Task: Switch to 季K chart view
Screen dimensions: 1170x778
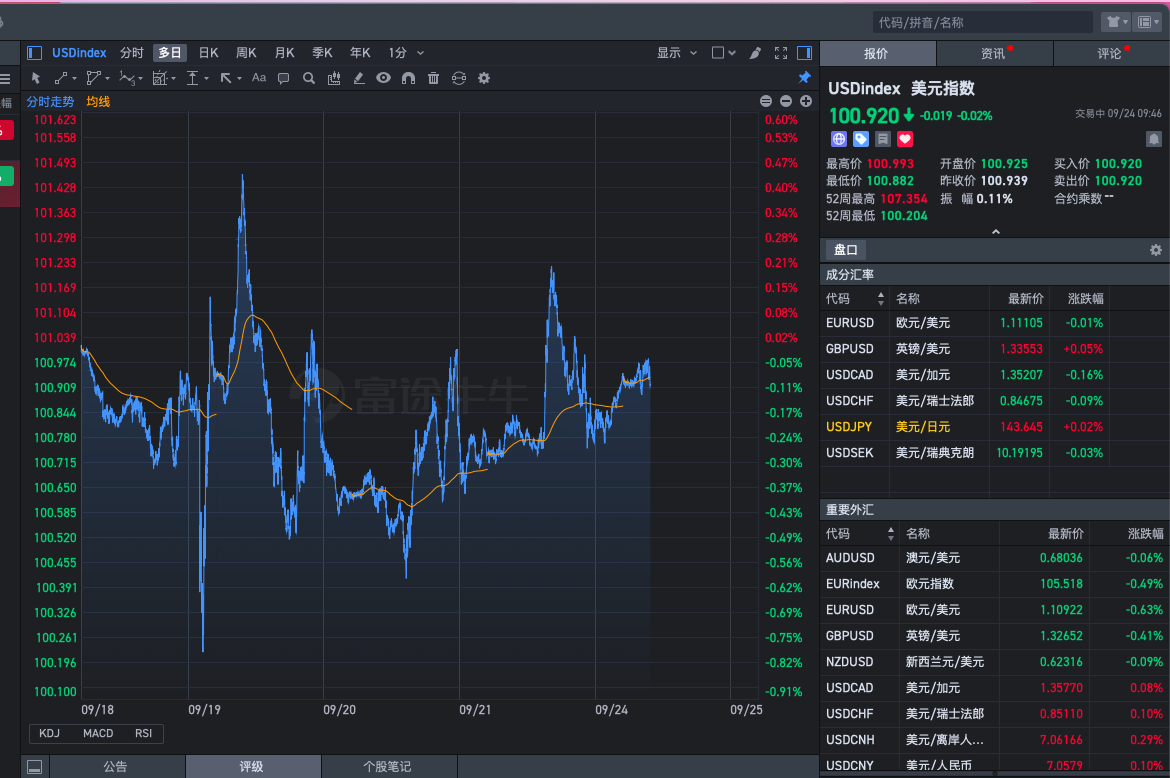Action: [x=322, y=53]
